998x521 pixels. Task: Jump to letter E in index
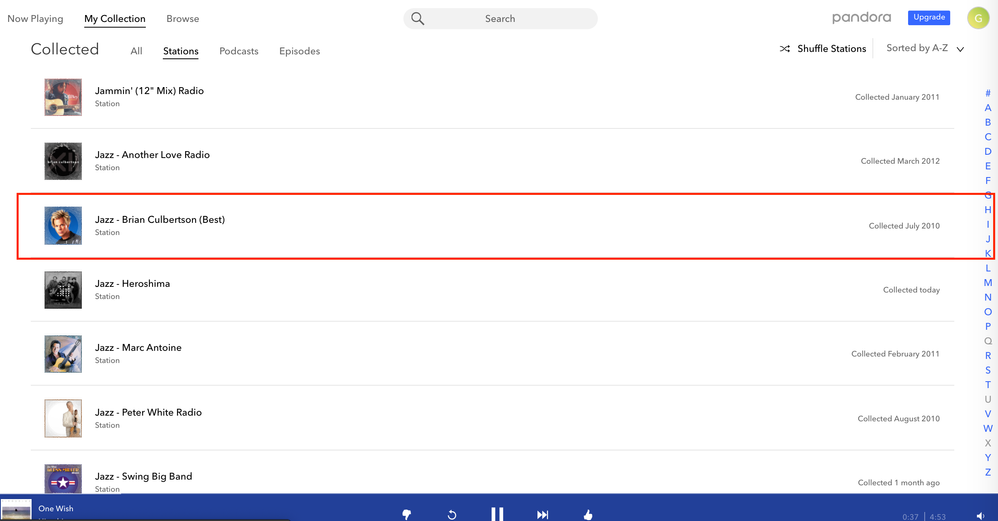click(x=988, y=166)
